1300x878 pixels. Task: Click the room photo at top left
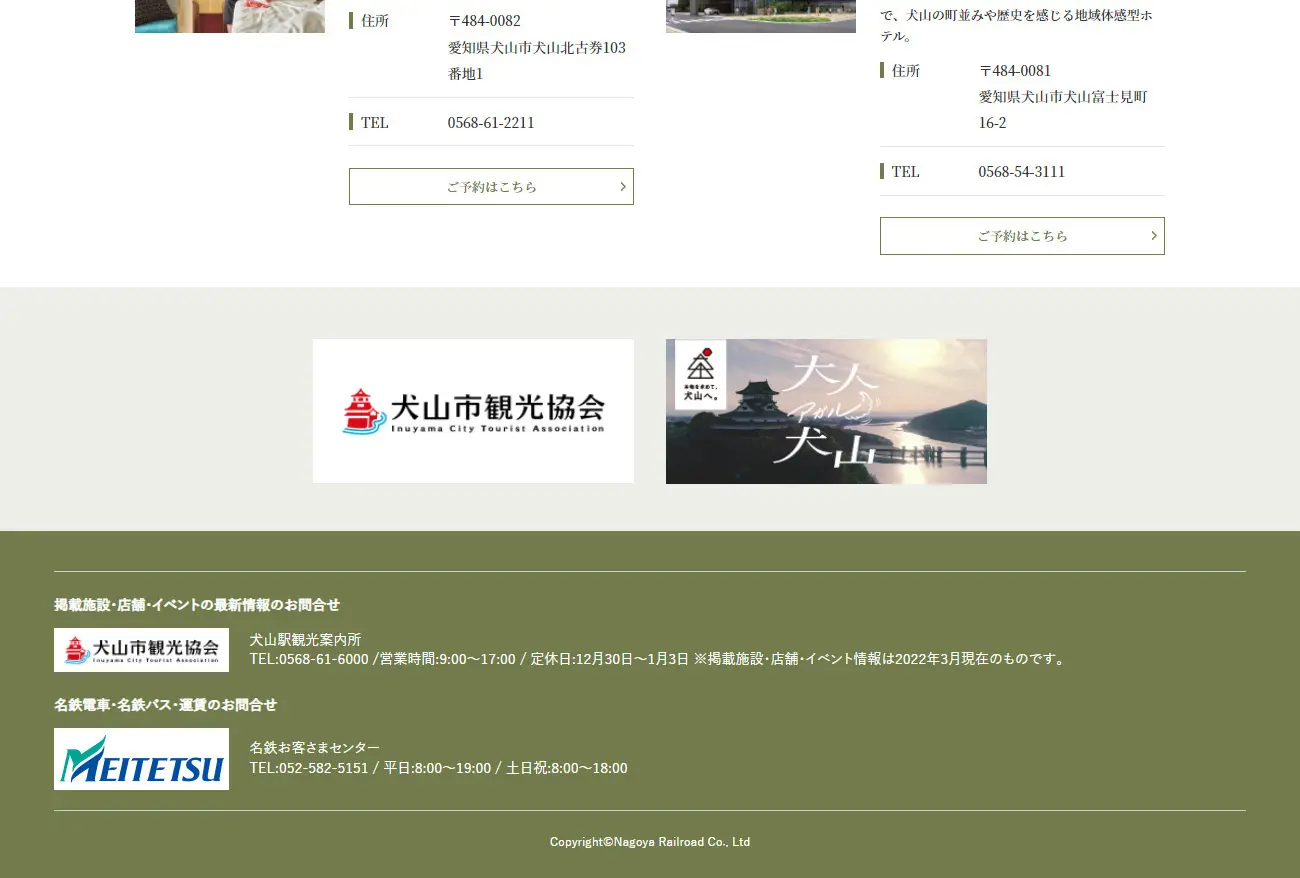[230, 16]
